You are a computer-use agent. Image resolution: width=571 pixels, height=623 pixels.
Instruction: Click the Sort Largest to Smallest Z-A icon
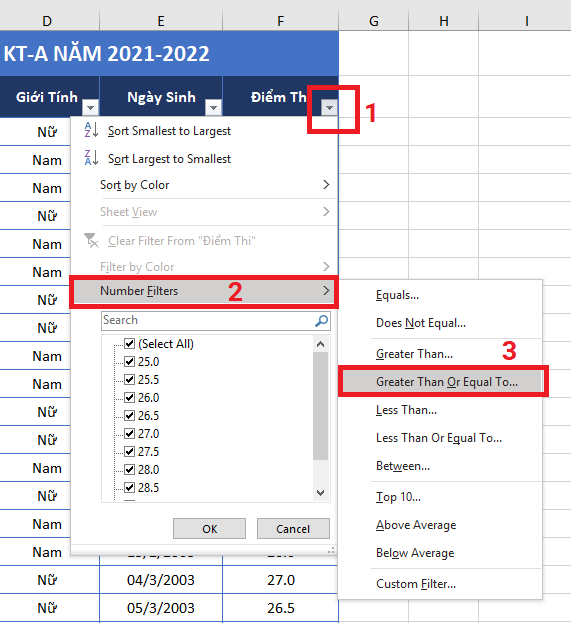pos(91,157)
